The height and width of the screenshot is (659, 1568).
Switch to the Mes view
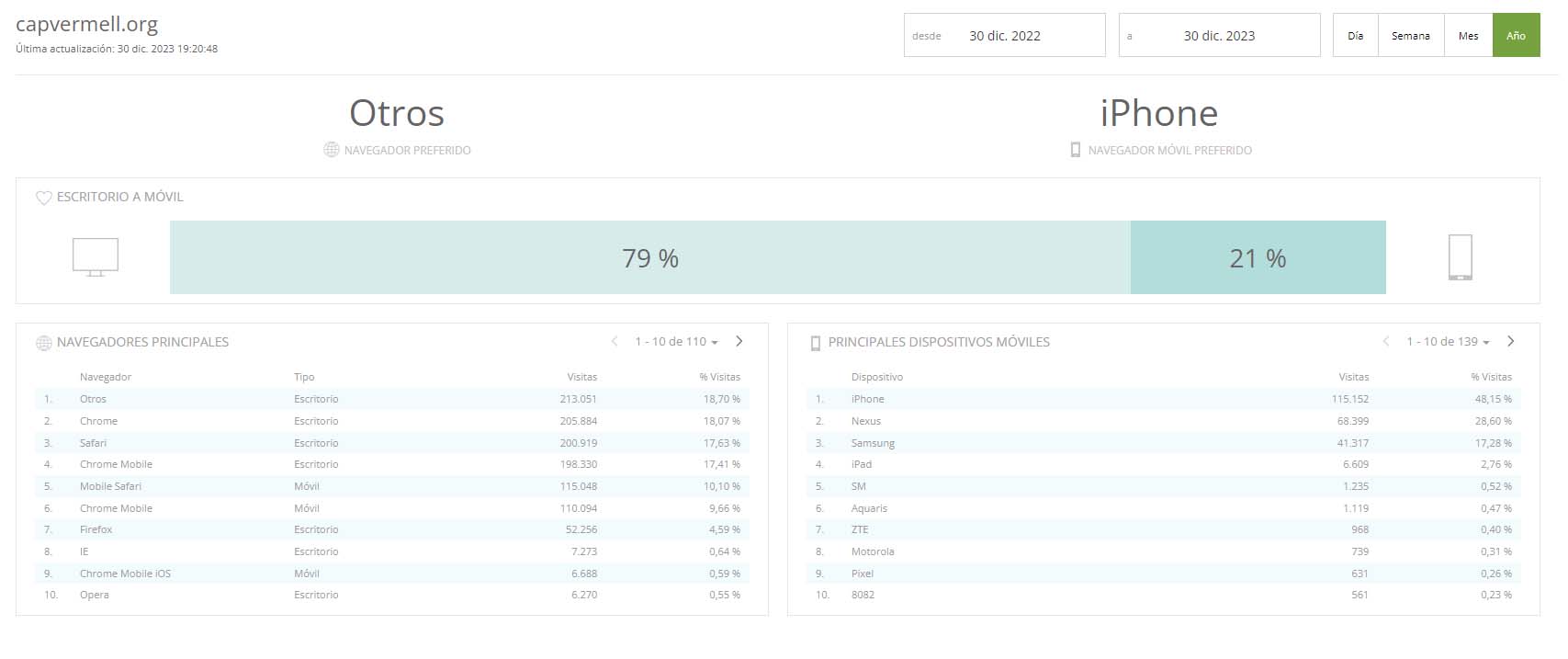coord(1469,36)
